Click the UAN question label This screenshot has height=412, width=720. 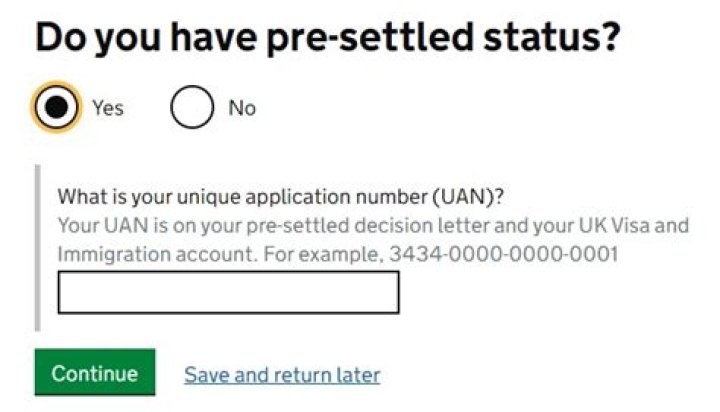pos(293,196)
